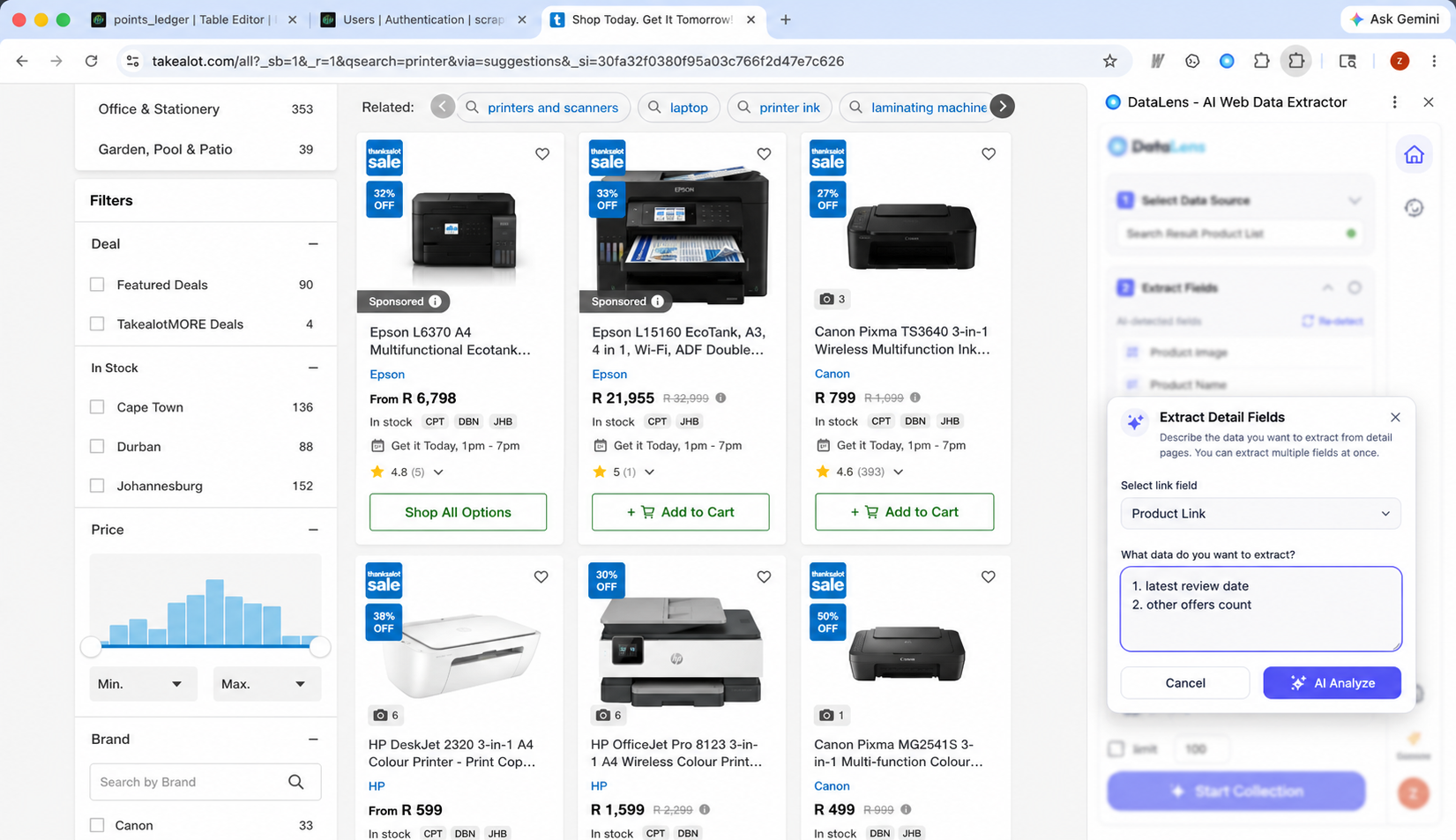Open the side panel toggle icon in Chrome toolbar
The image size is (1456, 840).
tap(1348, 61)
